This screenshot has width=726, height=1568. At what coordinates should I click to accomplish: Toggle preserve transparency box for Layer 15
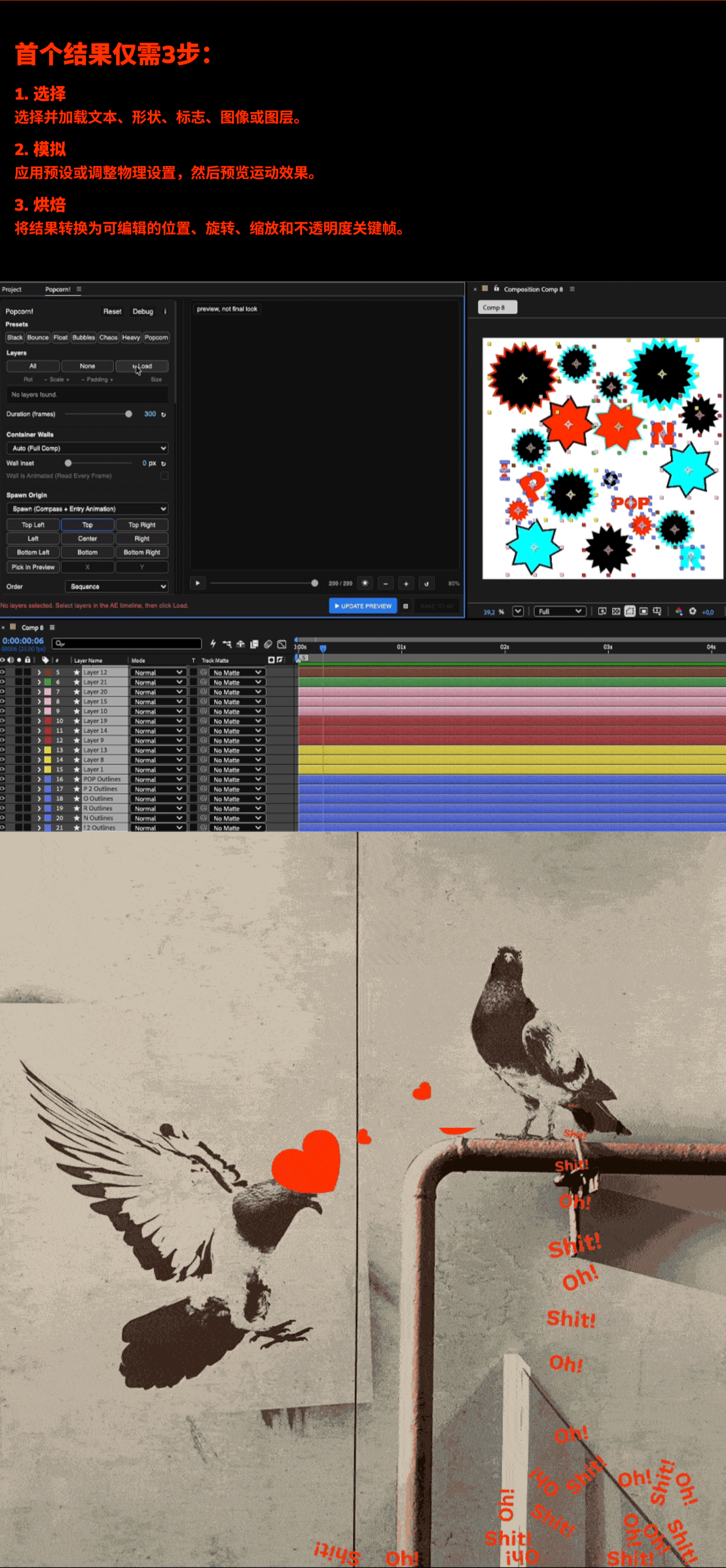point(193,701)
